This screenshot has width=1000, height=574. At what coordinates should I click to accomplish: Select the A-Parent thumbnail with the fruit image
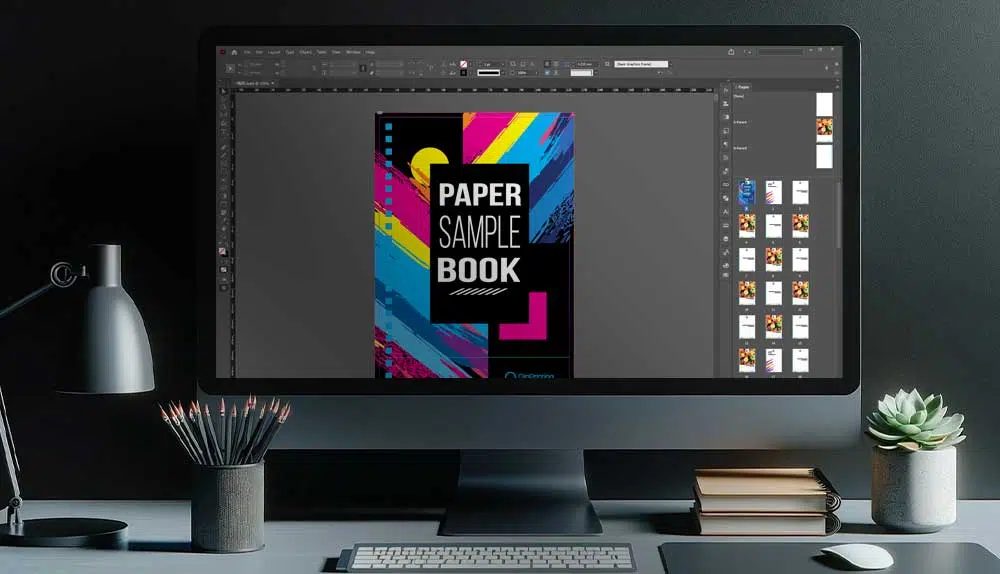(824, 129)
